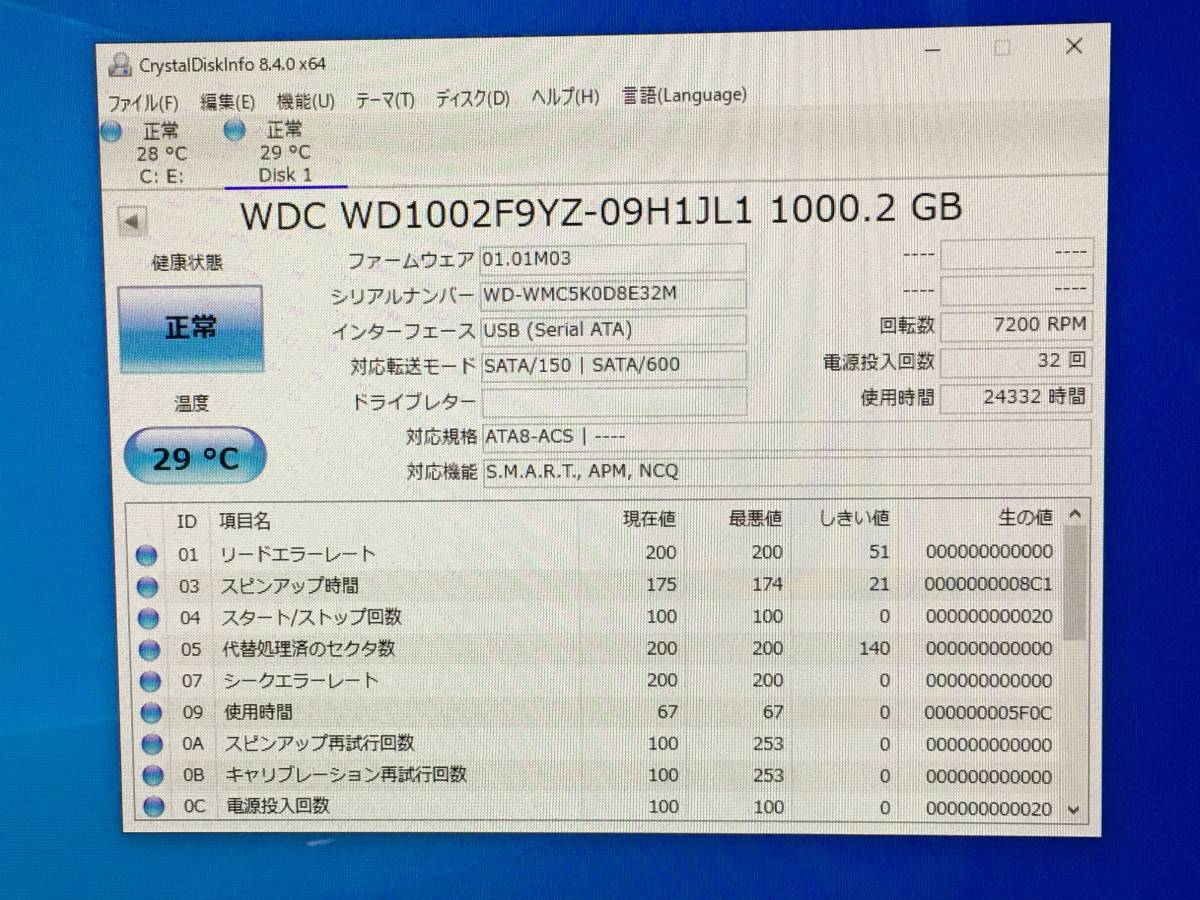Screen dimensions: 1200x900
Task: Click the CrystalDiskInfo app icon in the title bar
Action: coord(121,66)
